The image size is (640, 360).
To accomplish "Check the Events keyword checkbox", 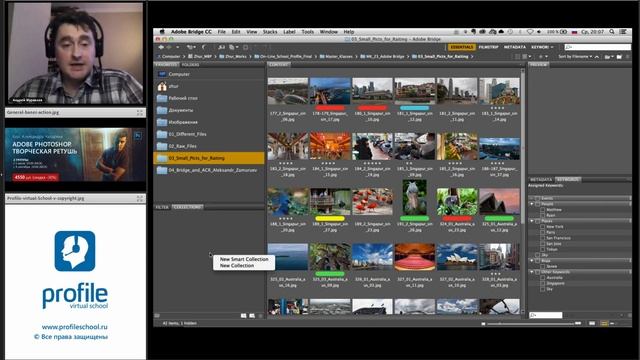I will click(x=538, y=198).
